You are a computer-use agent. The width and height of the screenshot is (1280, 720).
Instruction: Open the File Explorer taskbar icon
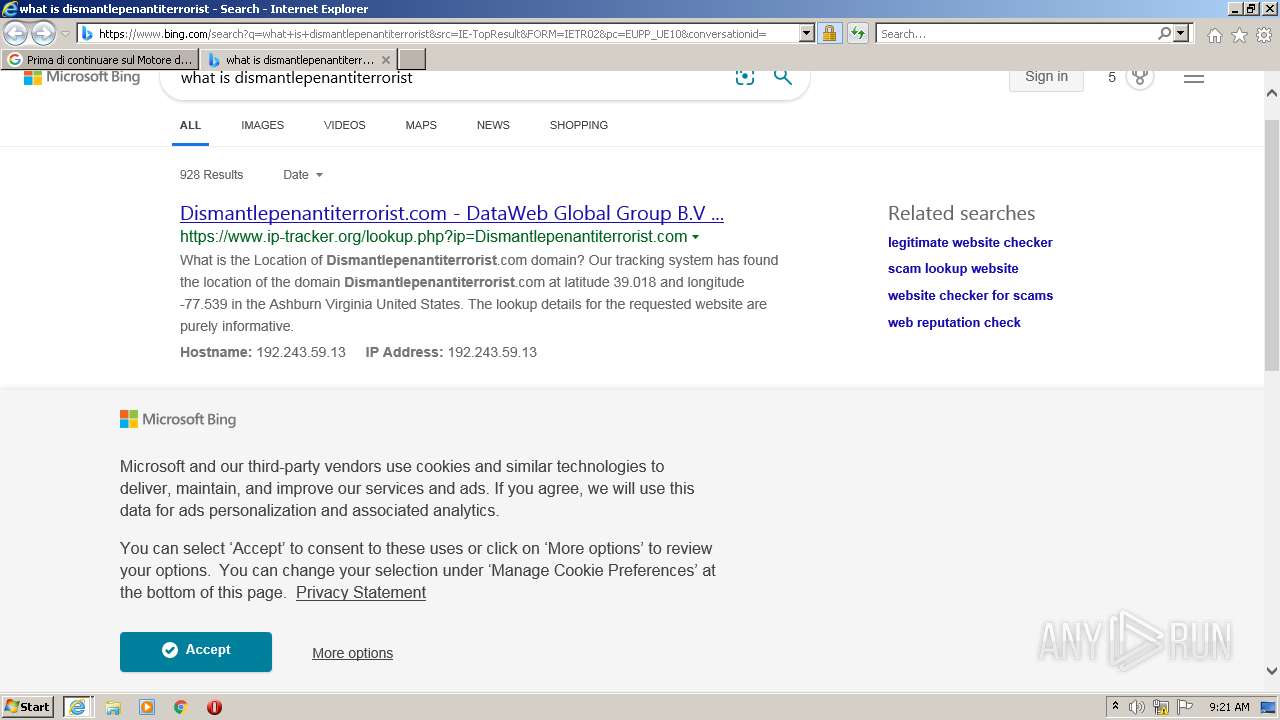coord(113,707)
